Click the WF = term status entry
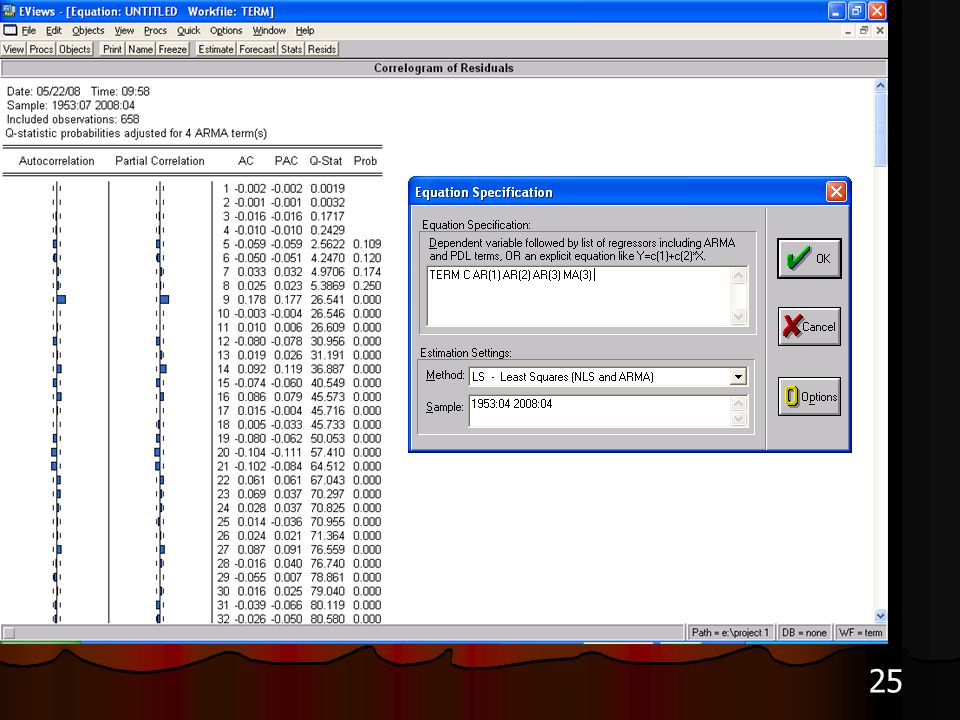Screen dimensions: 960x720 click(860, 632)
